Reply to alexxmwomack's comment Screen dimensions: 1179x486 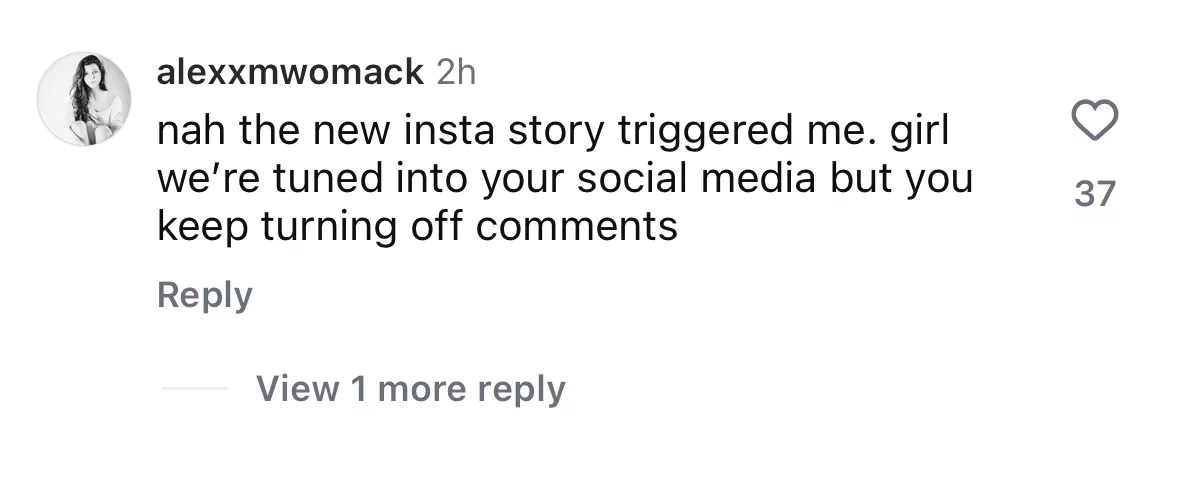point(205,295)
